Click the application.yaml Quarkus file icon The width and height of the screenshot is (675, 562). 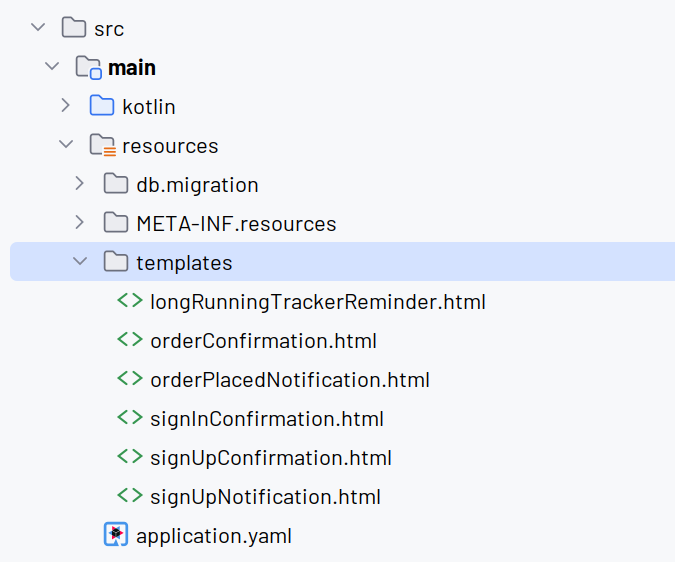116,534
